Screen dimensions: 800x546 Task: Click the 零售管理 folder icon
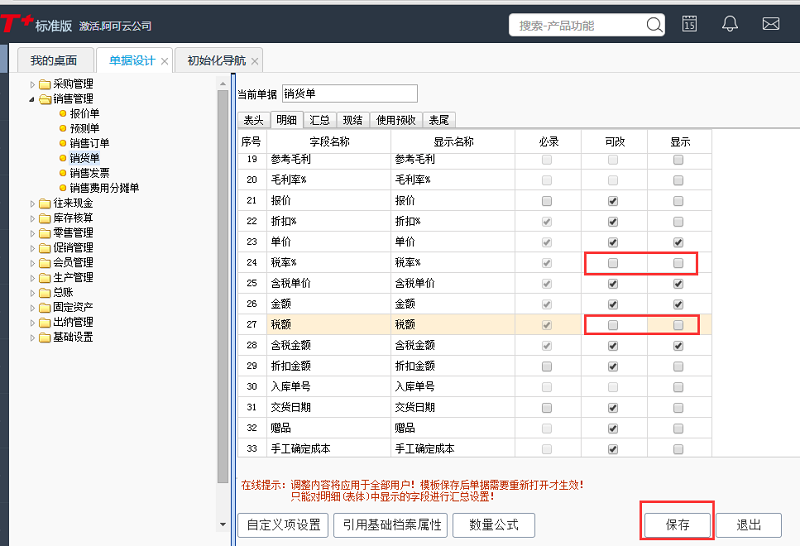45,233
